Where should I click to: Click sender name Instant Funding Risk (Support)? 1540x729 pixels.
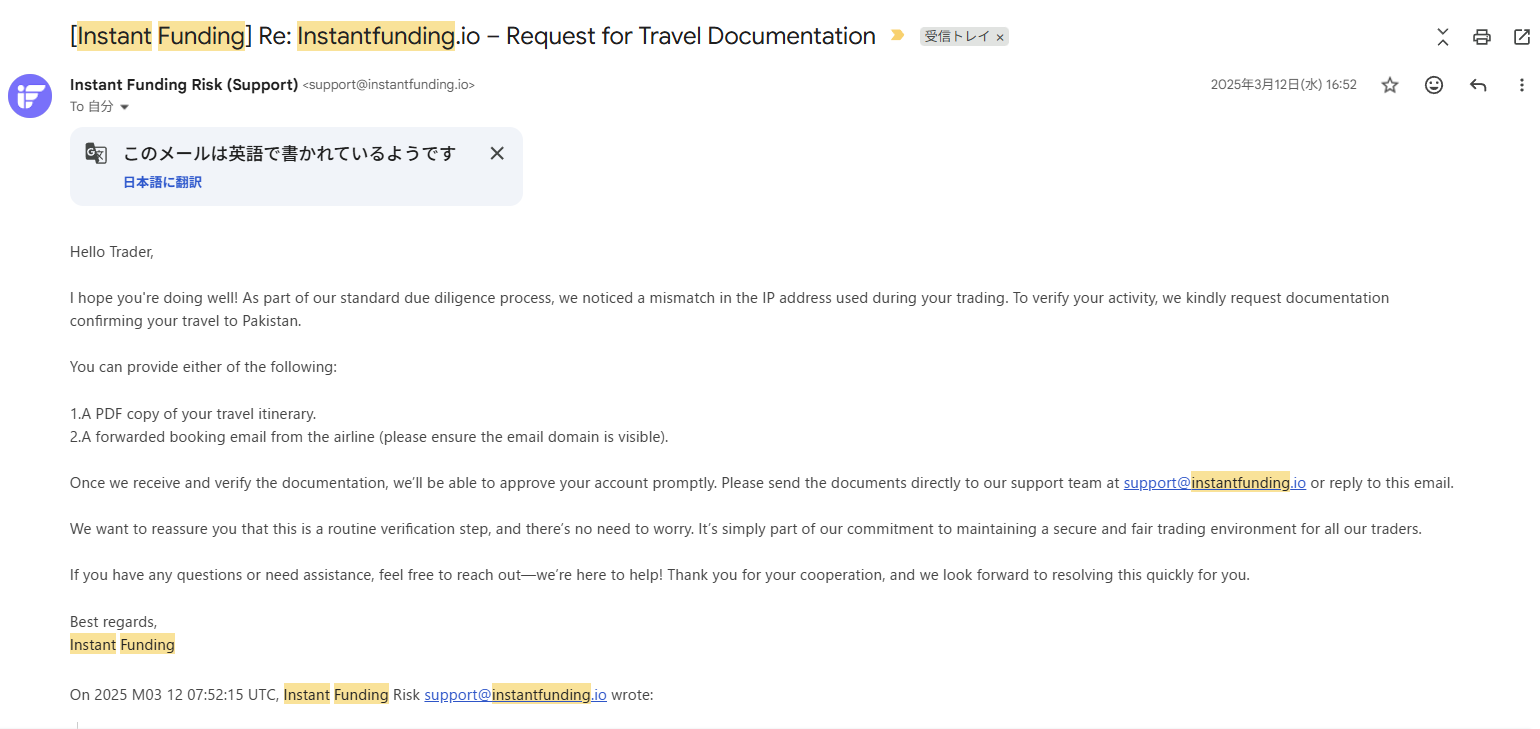[184, 84]
